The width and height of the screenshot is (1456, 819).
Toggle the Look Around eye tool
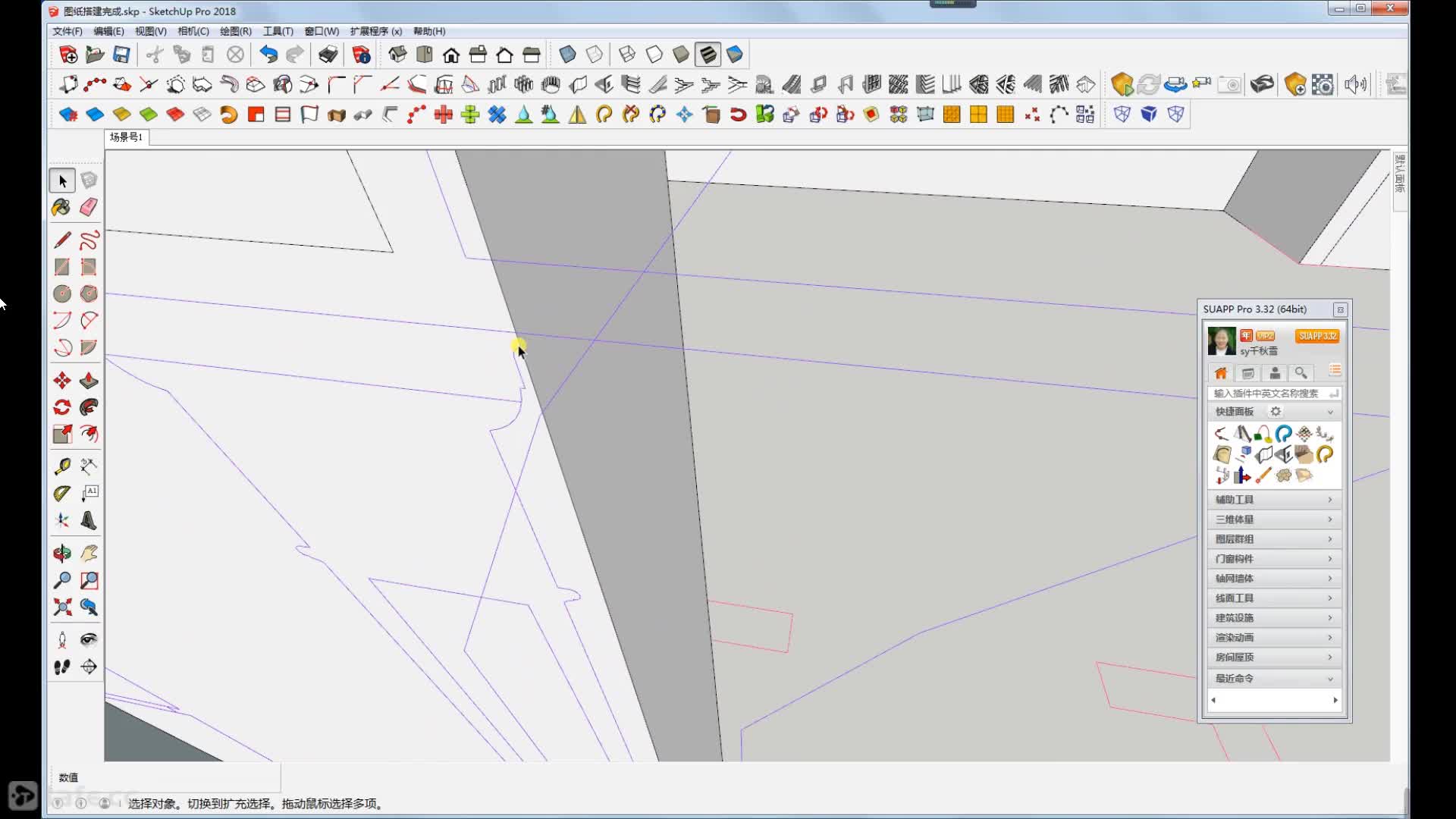click(89, 640)
